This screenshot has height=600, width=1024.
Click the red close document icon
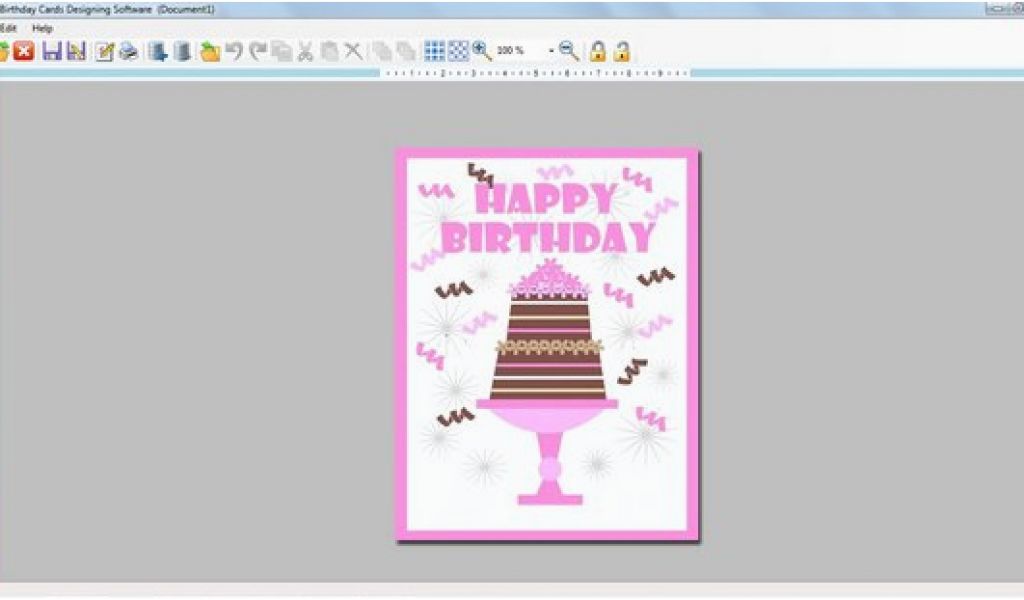pos(24,51)
